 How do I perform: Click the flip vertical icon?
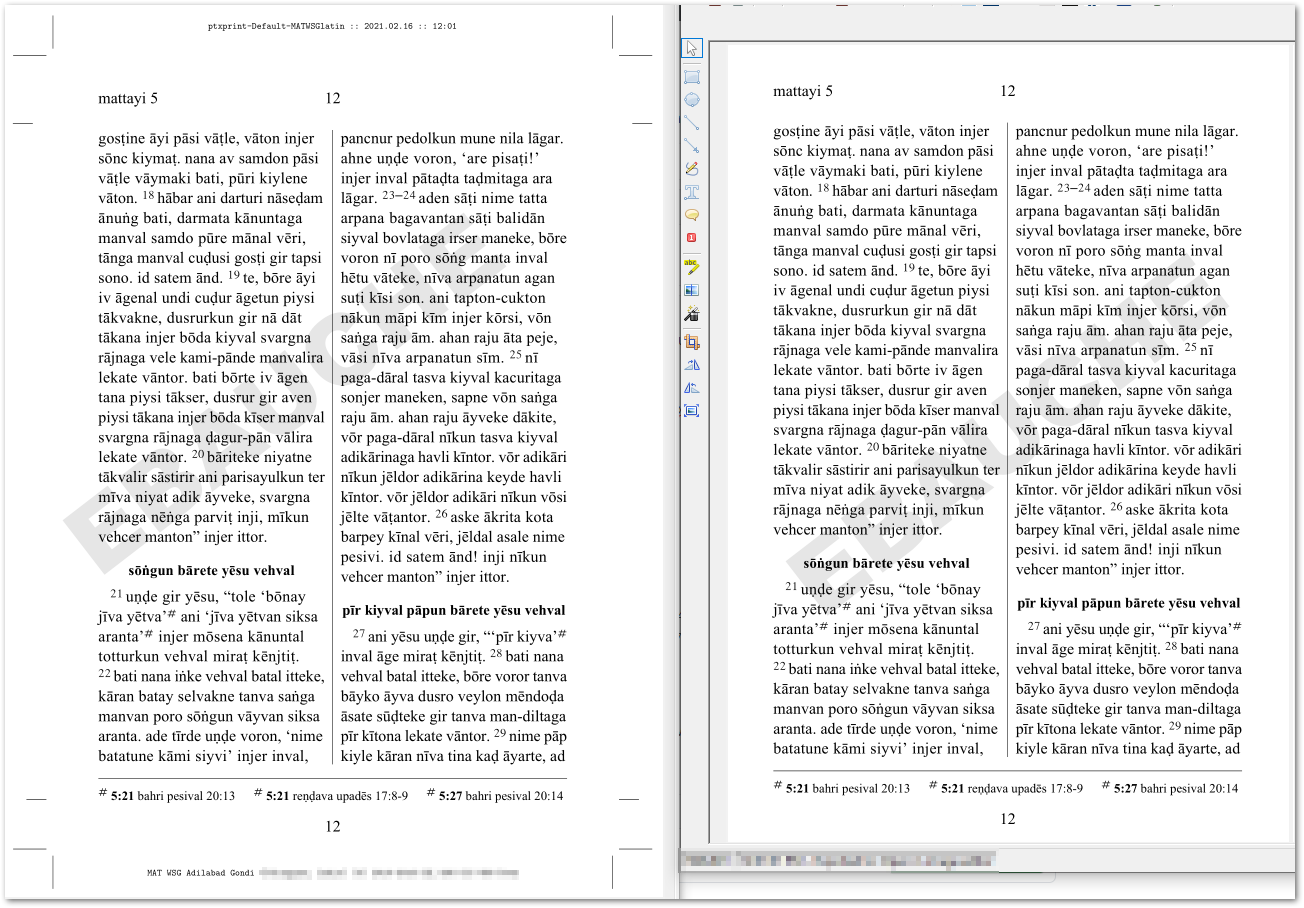691,386
